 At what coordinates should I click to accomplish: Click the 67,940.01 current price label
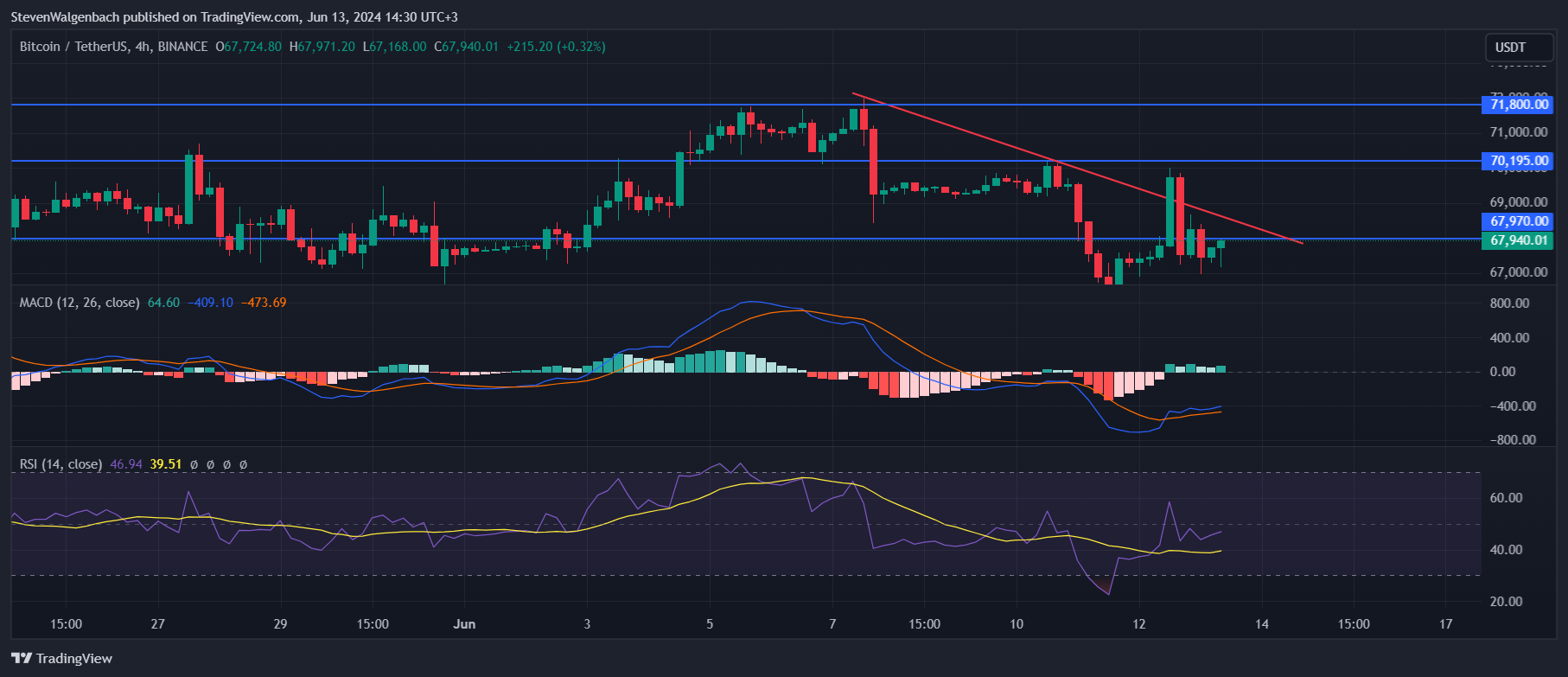coord(1519,240)
